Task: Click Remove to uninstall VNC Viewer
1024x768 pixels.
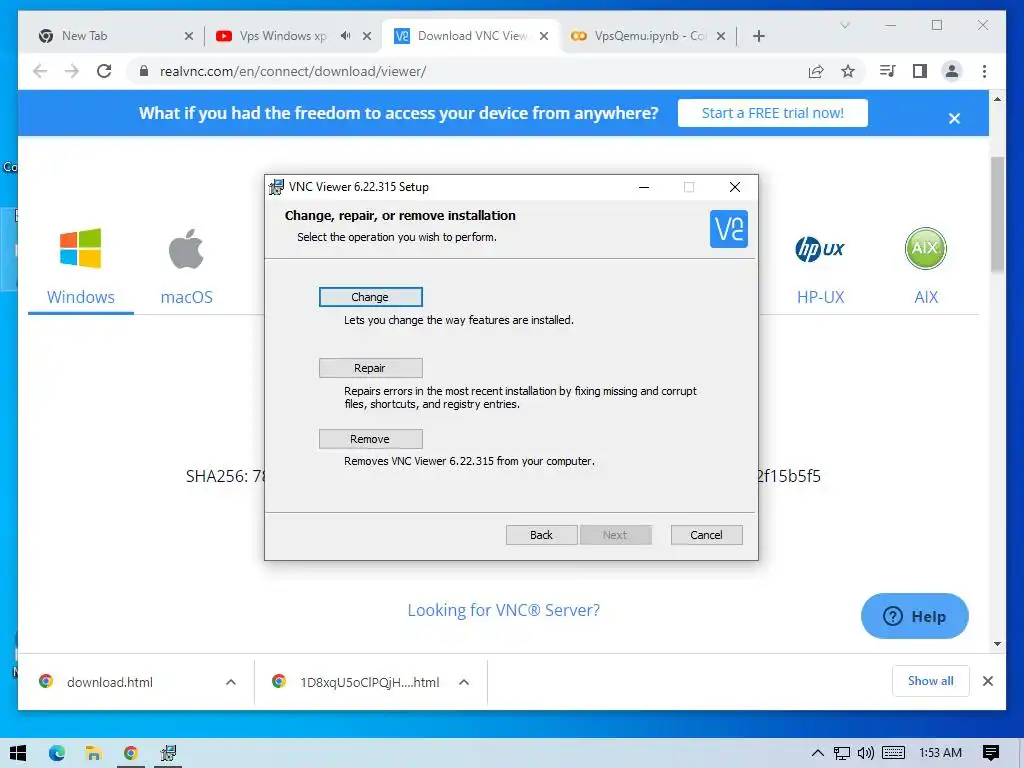Action: [370, 439]
